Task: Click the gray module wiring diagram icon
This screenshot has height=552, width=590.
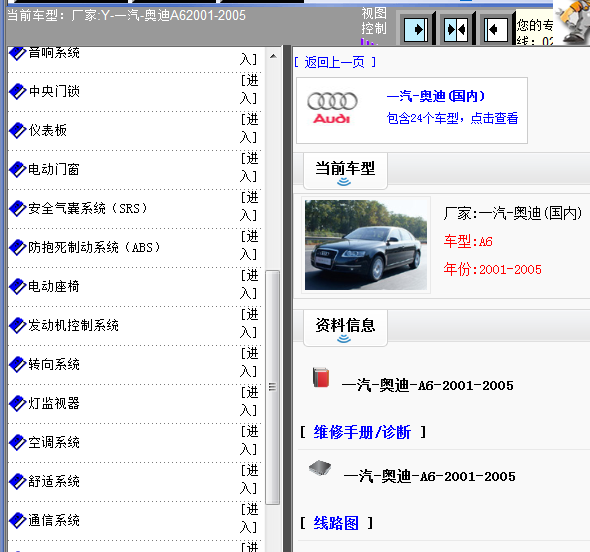Action: (320, 468)
